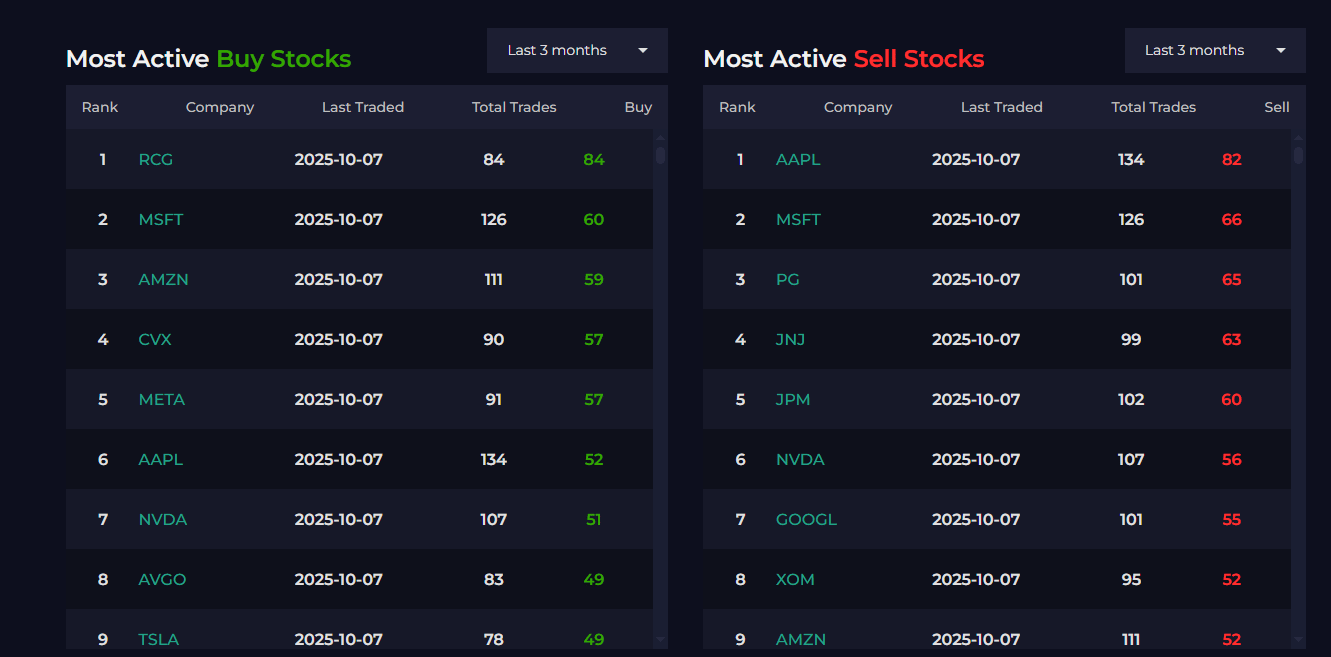1331x657 pixels.
Task: Open RCG in the Buy Stocks table
Action: (x=155, y=159)
